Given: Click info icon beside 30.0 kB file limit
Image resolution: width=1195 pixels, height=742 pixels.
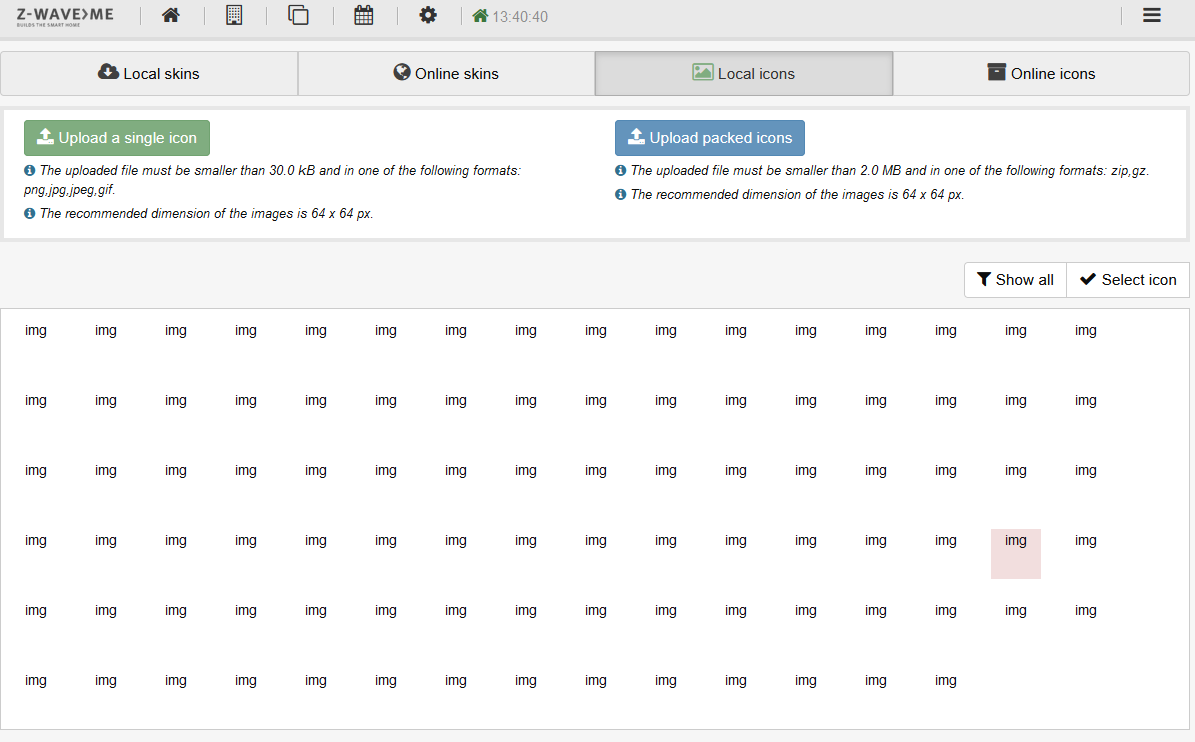Looking at the screenshot, I should click(x=29, y=171).
